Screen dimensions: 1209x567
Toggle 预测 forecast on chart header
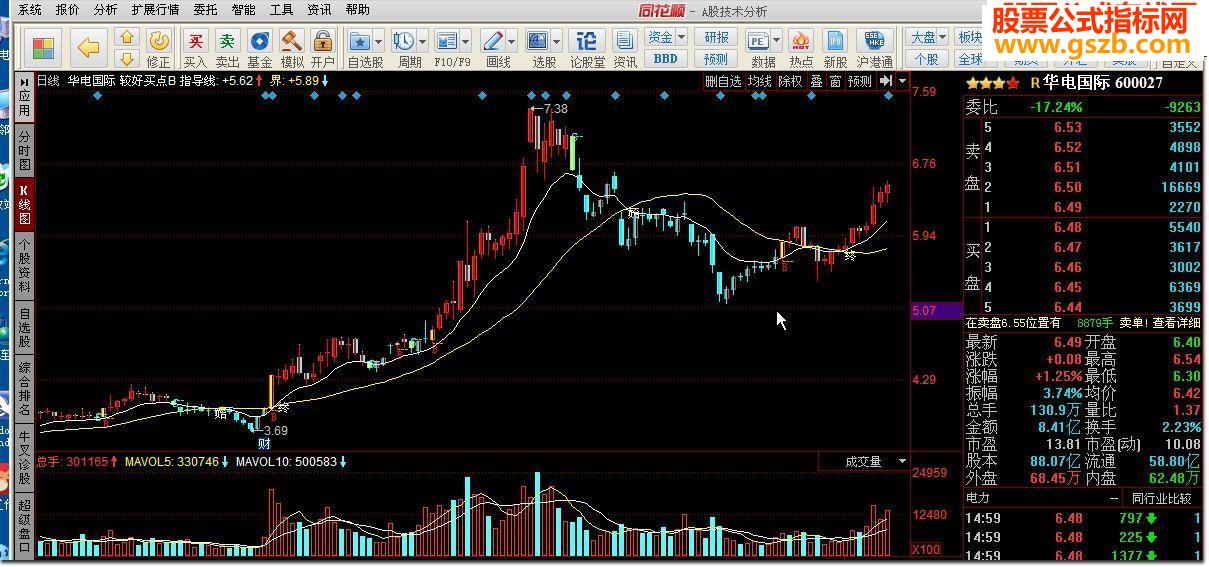coord(859,81)
